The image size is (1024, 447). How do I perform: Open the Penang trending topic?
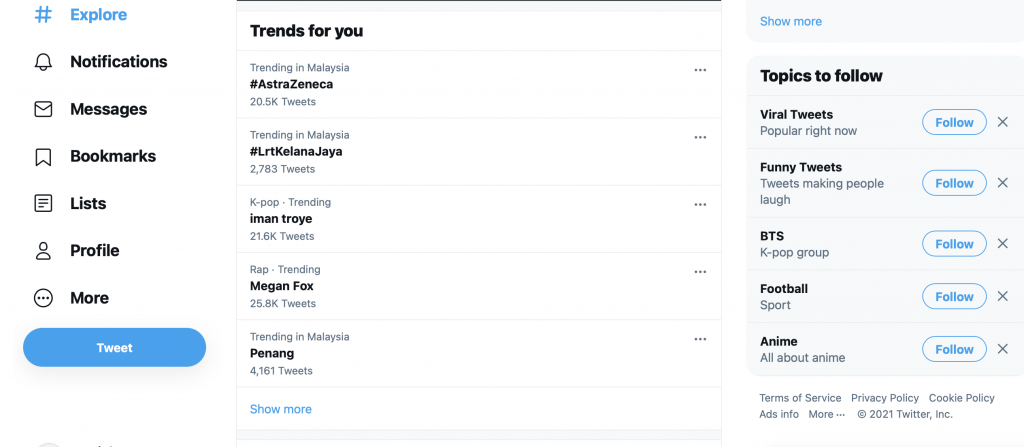click(x=272, y=353)
